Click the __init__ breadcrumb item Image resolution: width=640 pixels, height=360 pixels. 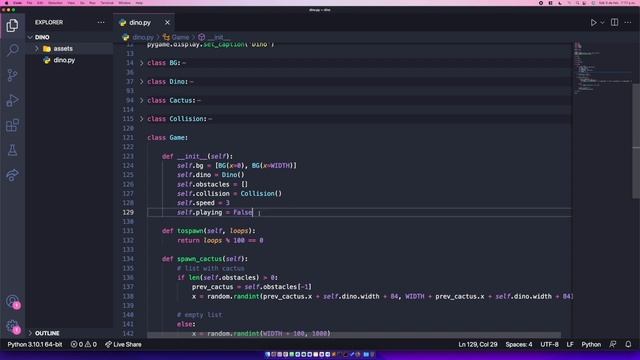click(215, 38)
